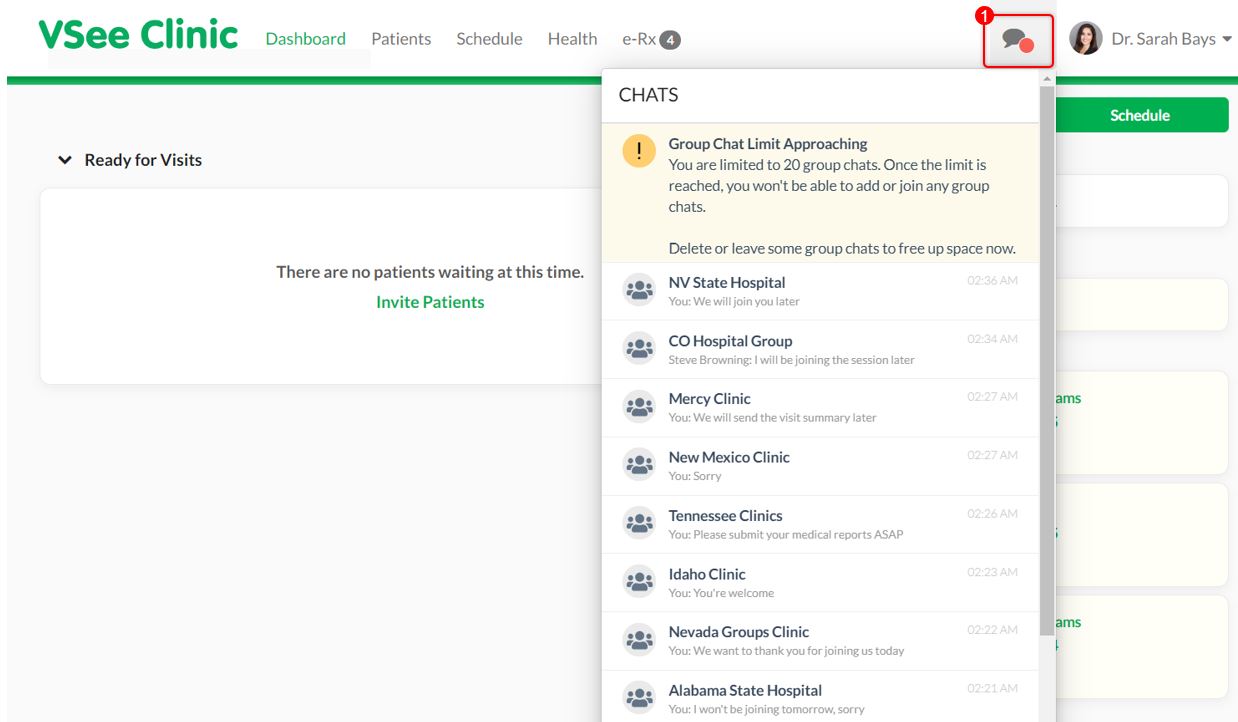This screenshot has height=722, width=1238.
Task: Click 'You: We want to thank you' preview
Action: click(786, 651)
